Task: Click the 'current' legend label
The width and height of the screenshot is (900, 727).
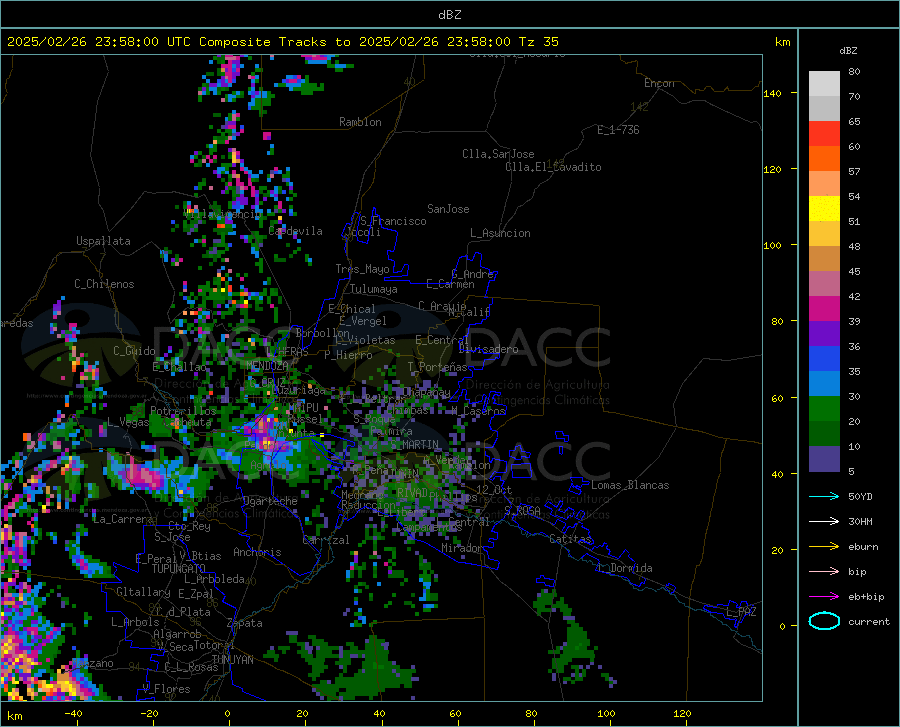Action: point(869,621)
